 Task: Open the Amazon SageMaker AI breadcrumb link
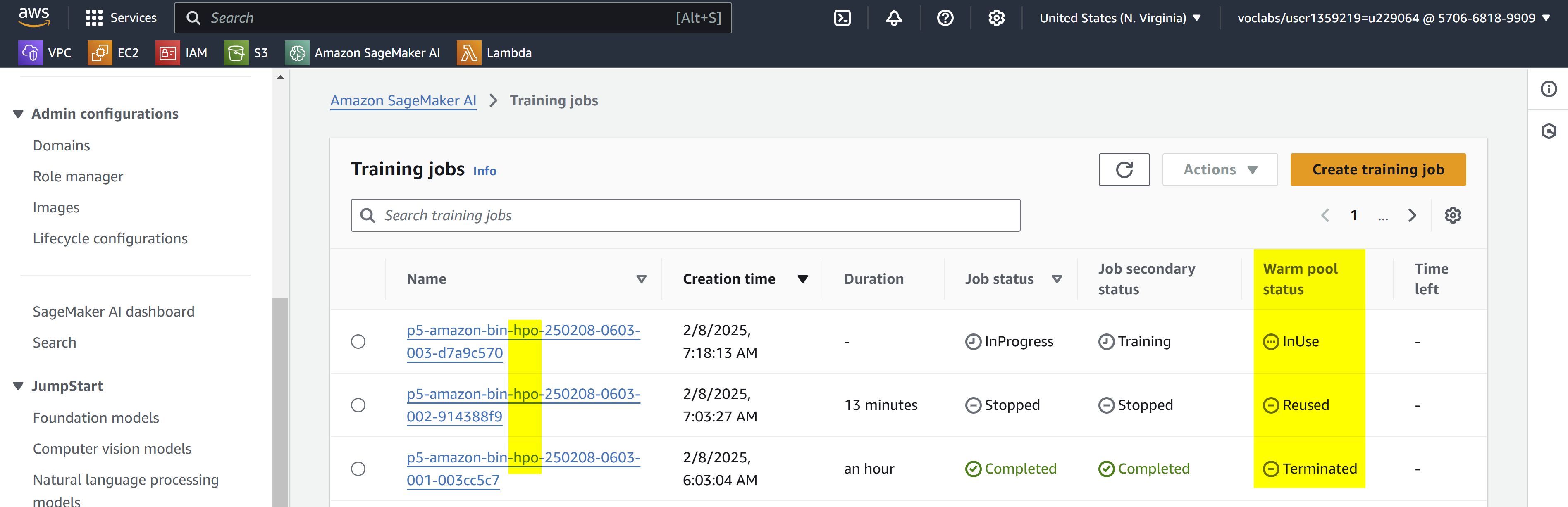(x=403, y=100)
